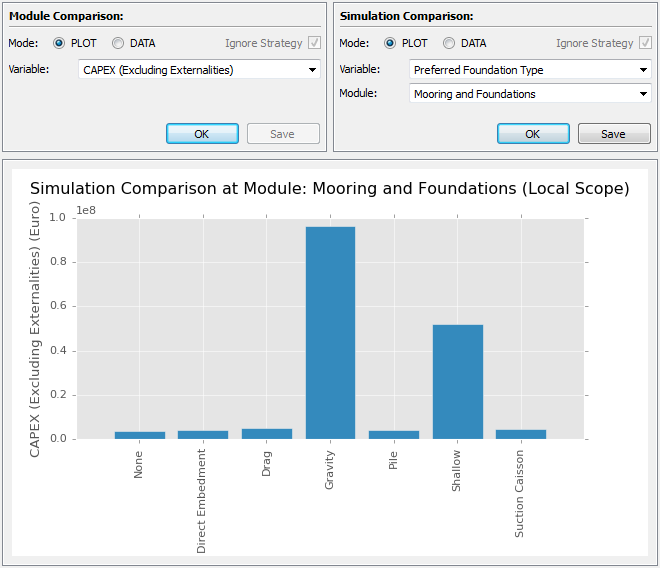Select the Drag bar in the plot
660x568 pixels.
266,434
